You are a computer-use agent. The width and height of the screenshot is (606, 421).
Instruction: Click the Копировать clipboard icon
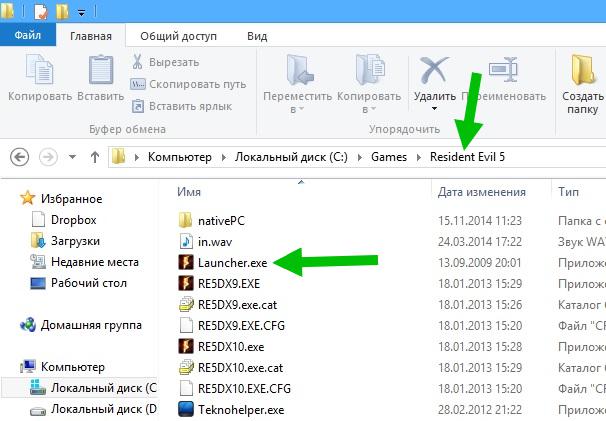coord(39,69)
